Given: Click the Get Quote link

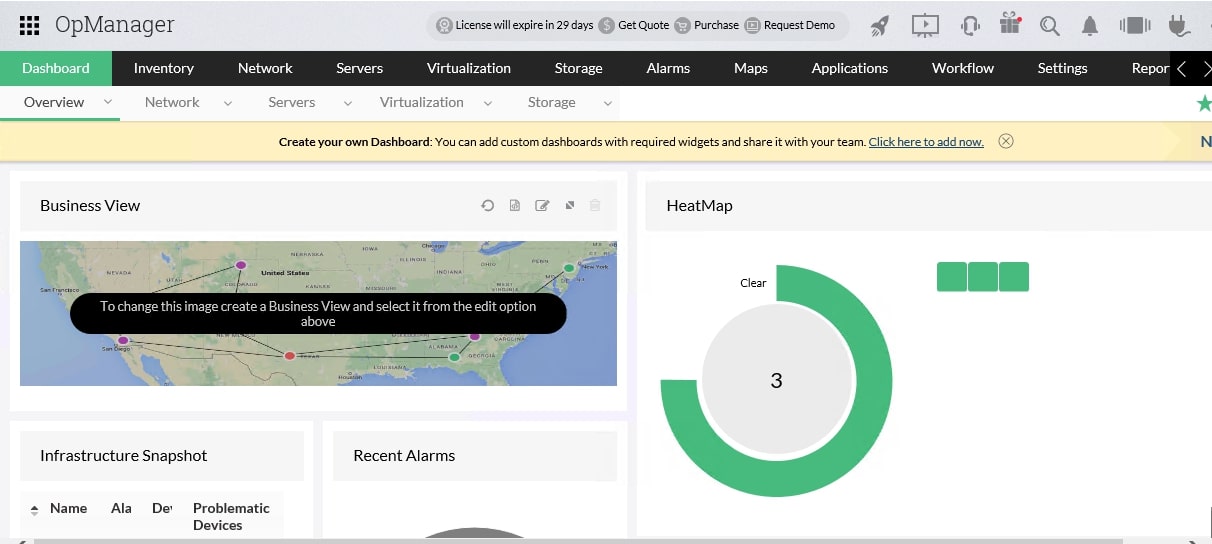Looking at the screenshot, I should coord(644,25).
